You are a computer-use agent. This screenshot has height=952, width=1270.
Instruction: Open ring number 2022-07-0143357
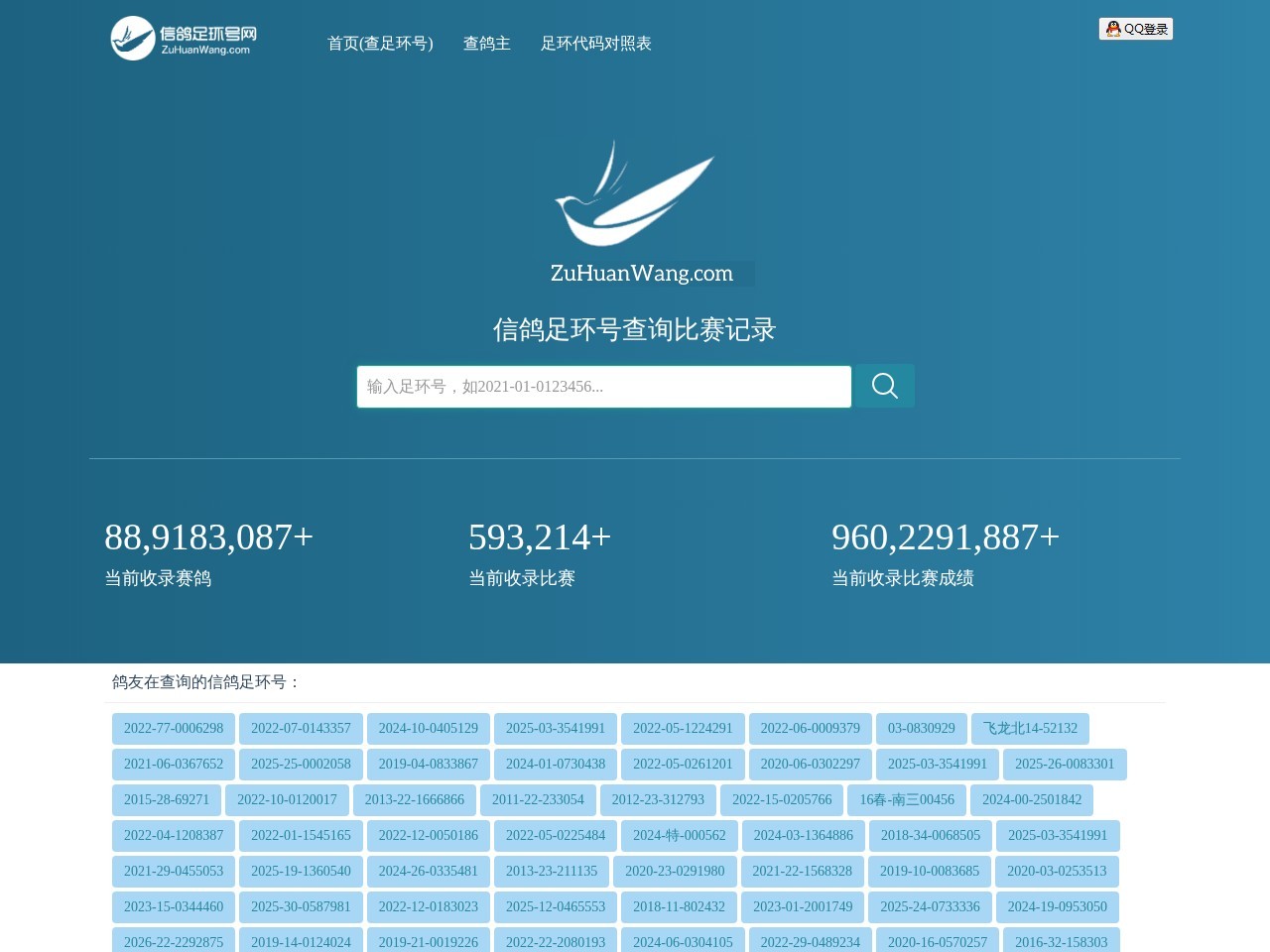(x=301, y=729)
